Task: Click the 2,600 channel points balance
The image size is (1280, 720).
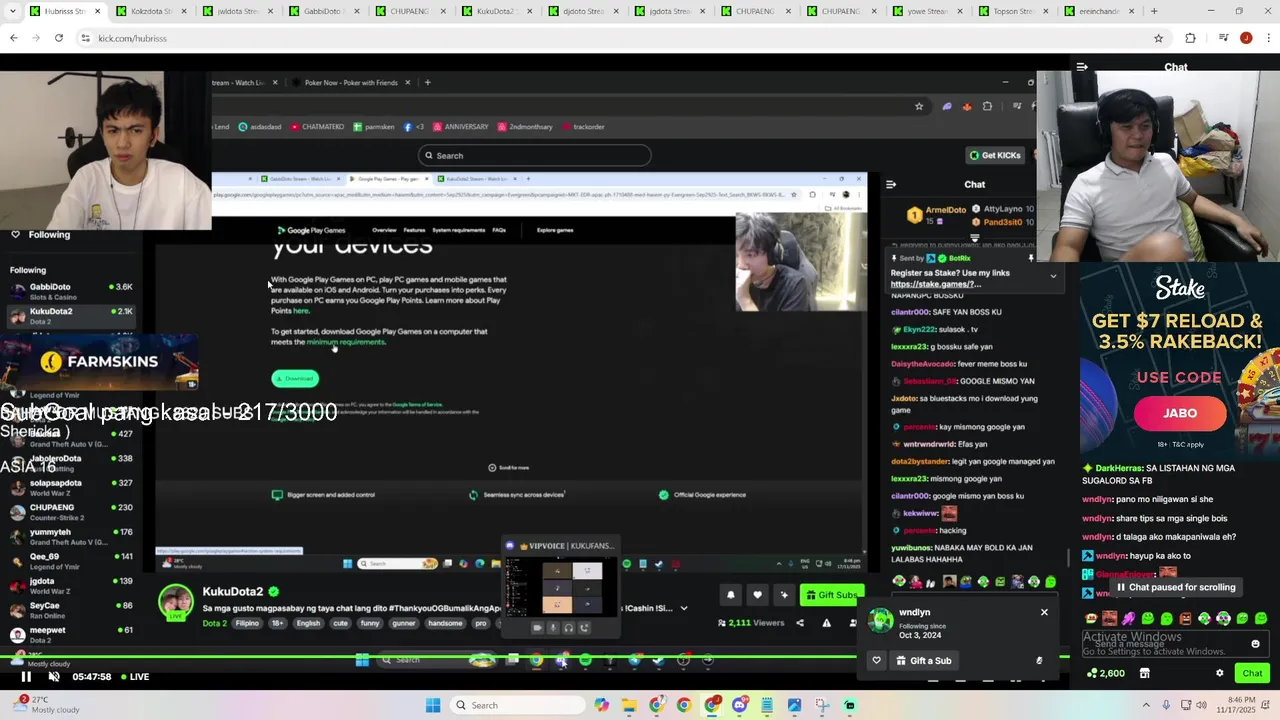Action: tap(1105, 673)
